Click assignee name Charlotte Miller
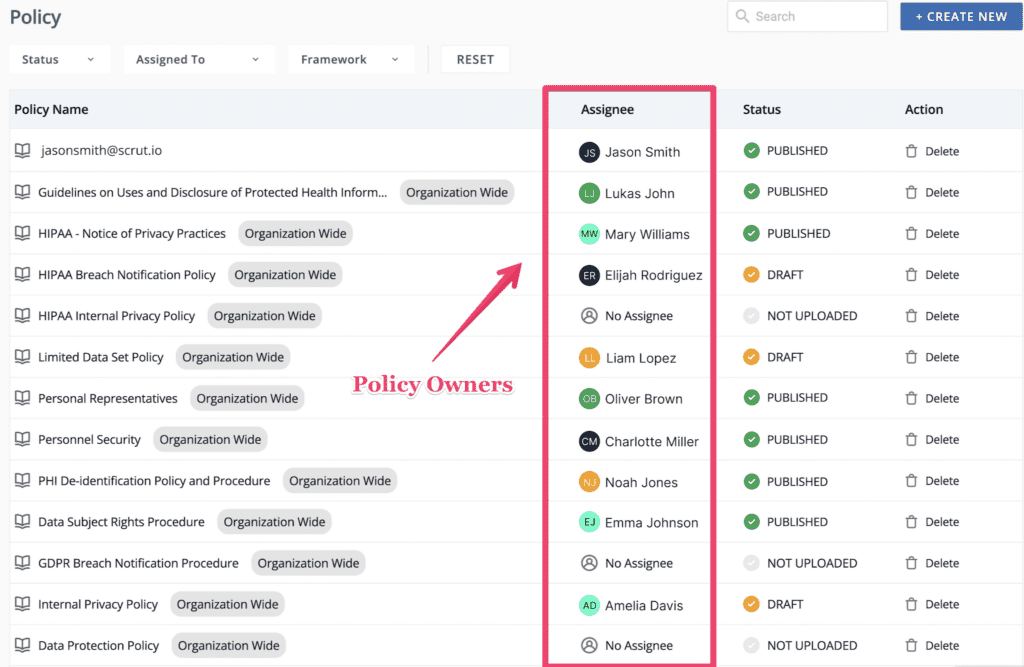Image resolution: width=1024 pixels, height=667 pixels. [x=652, y=441]
